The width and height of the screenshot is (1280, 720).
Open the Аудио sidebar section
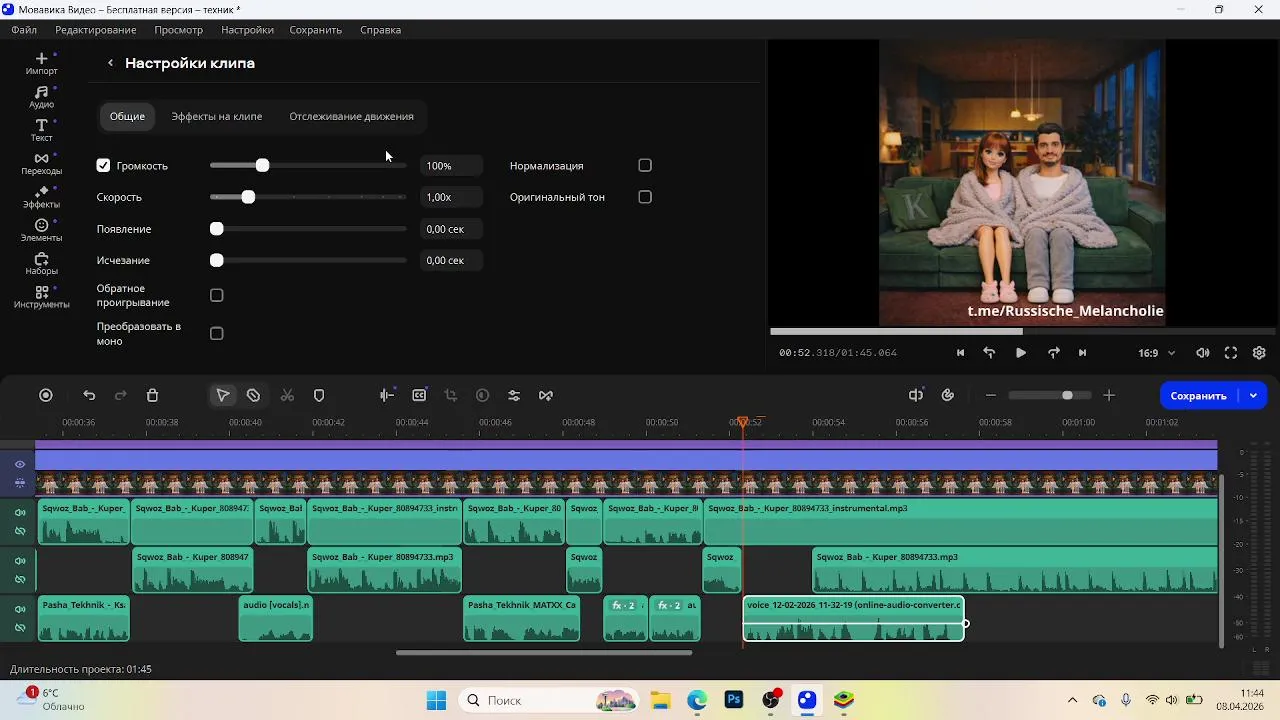(41, 97)
